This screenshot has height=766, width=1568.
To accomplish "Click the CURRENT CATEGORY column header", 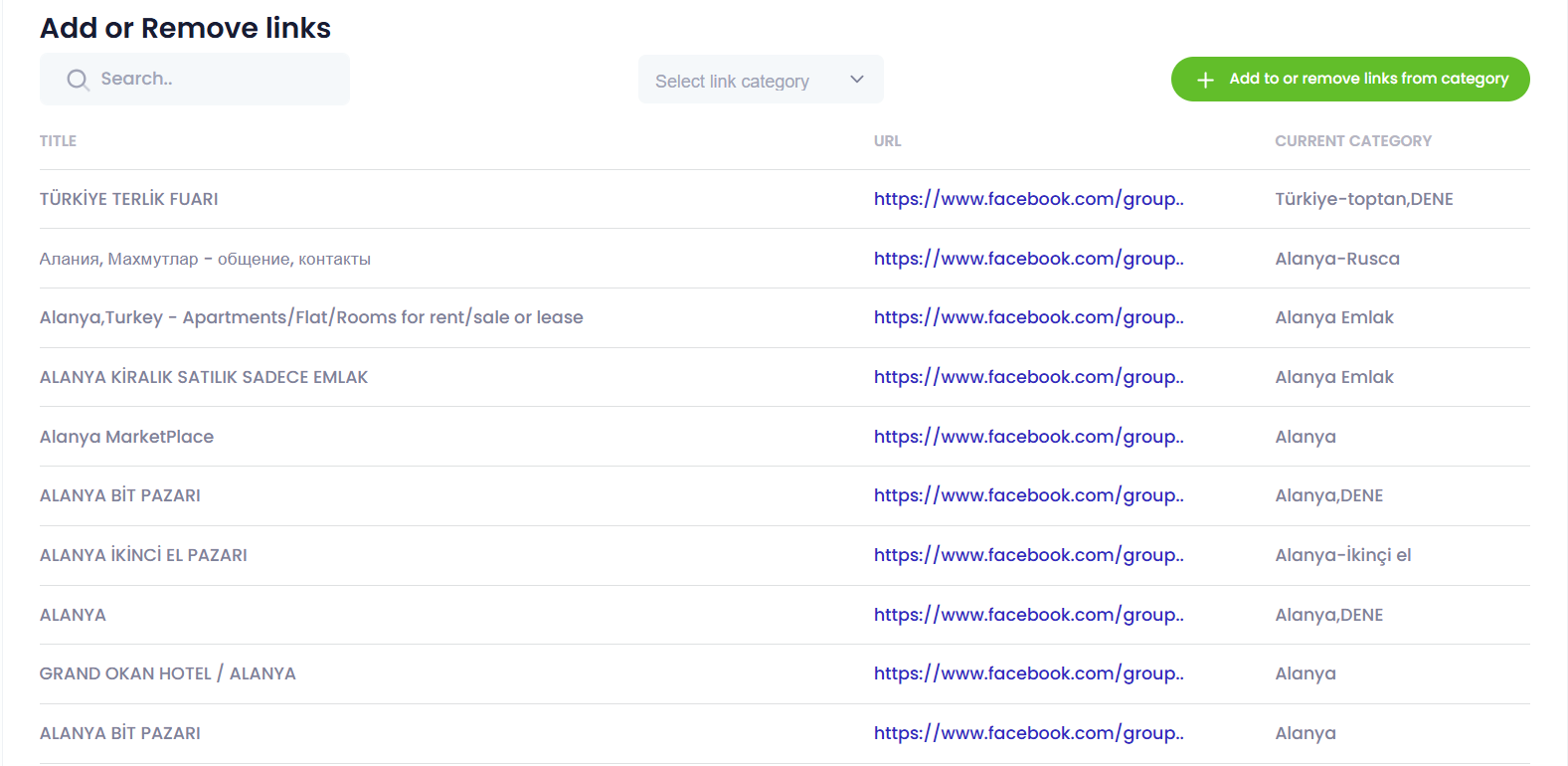I will pos(1352,141).
